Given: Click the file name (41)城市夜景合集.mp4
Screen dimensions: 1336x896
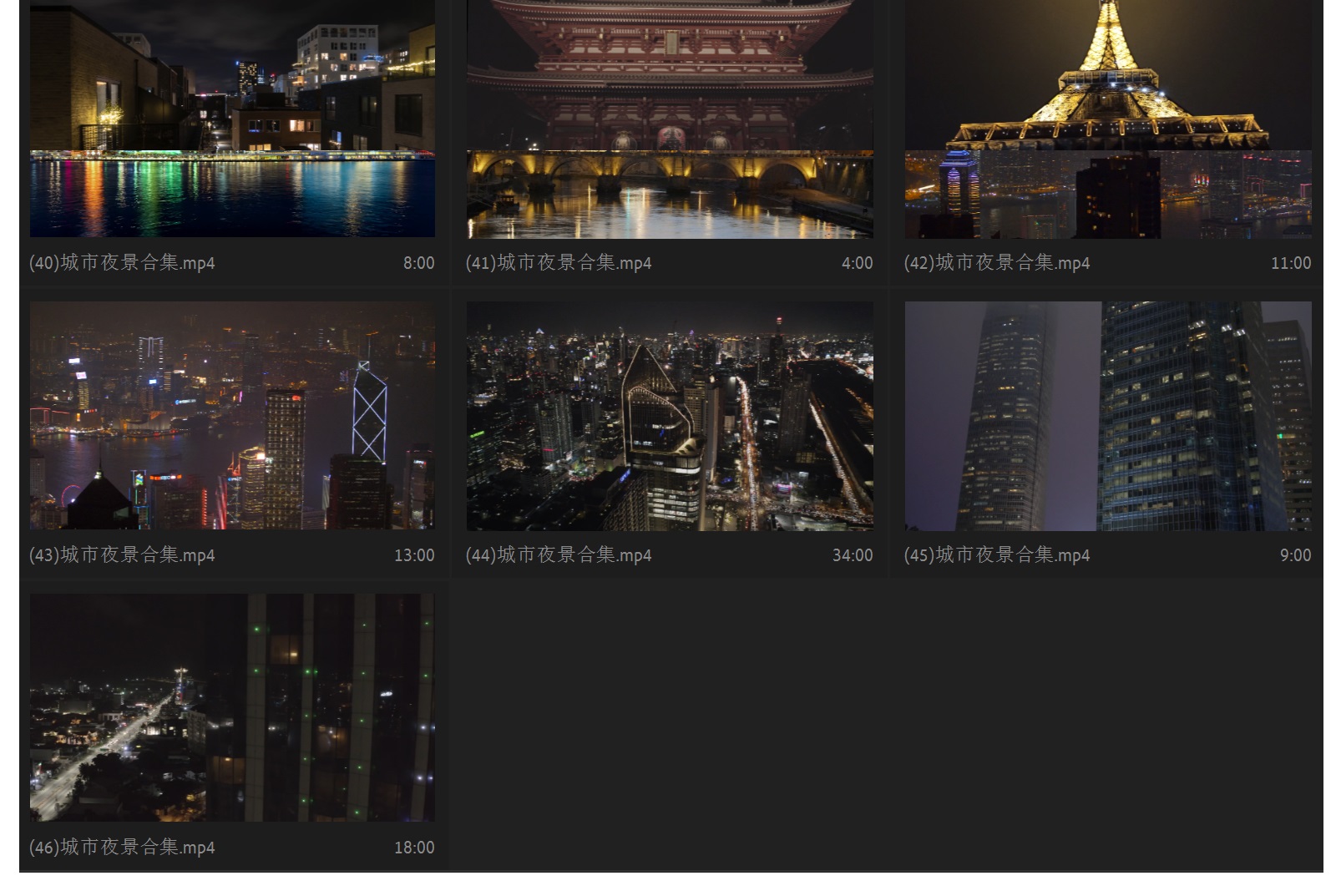Looking at the screenshot, I should coord(559,263).
